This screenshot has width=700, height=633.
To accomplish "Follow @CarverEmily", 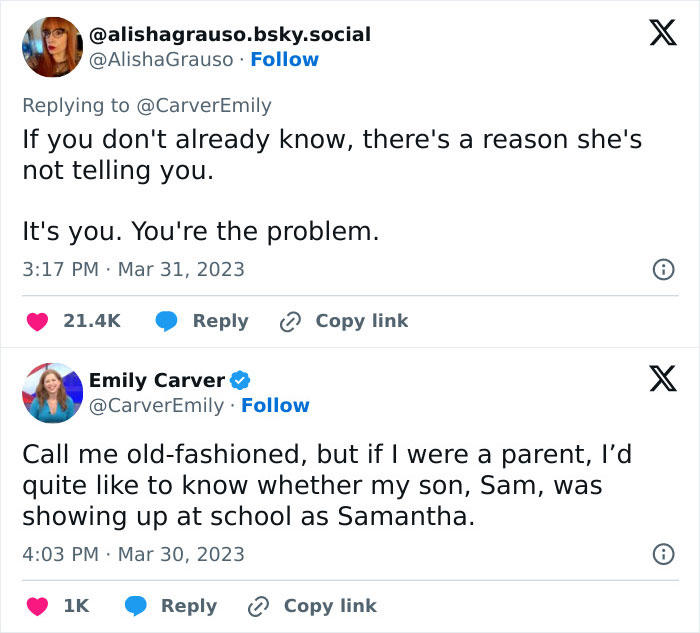I will [275, 405].
